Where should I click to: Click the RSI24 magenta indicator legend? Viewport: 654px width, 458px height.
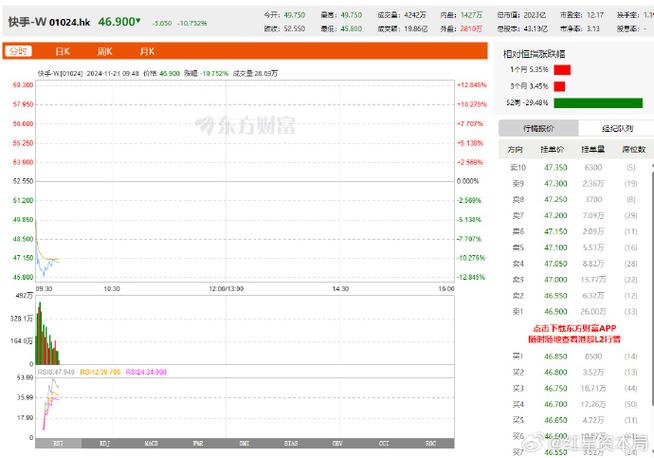click(x=146, y=372)
